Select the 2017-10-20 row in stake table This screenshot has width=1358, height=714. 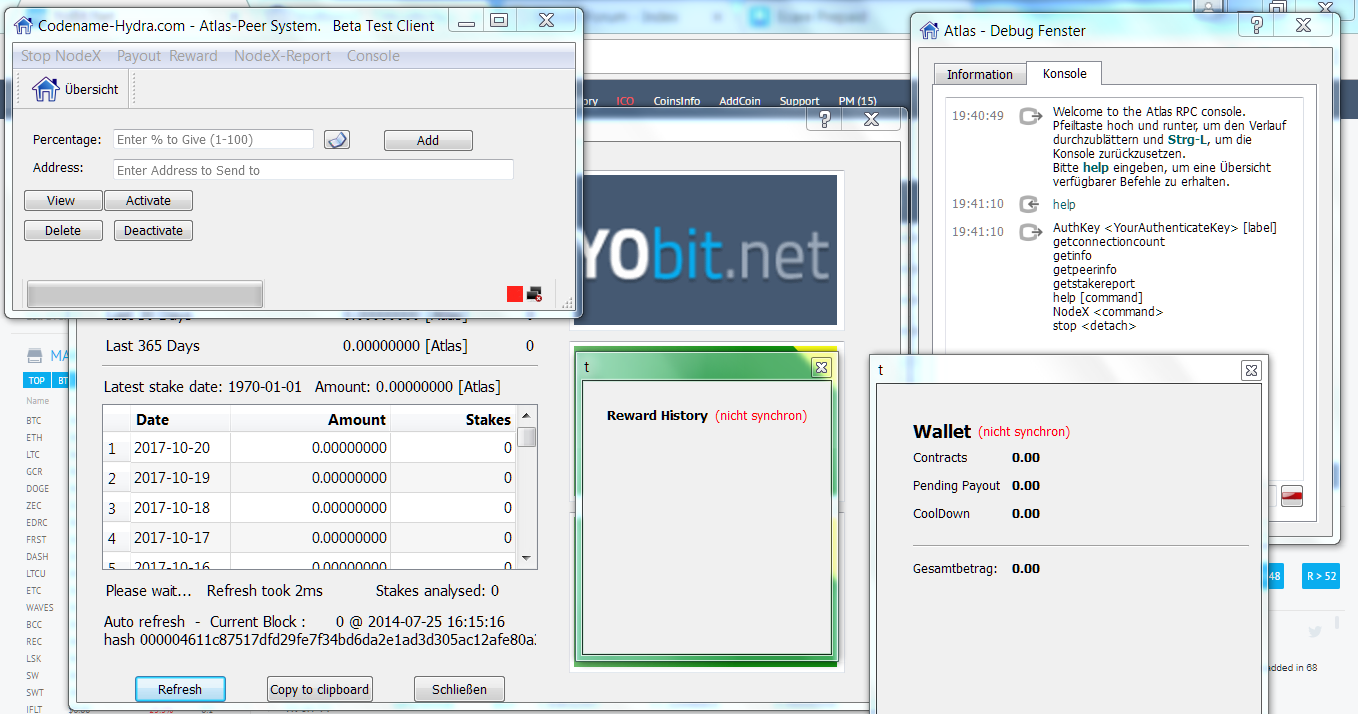click(x=310, y=448)
